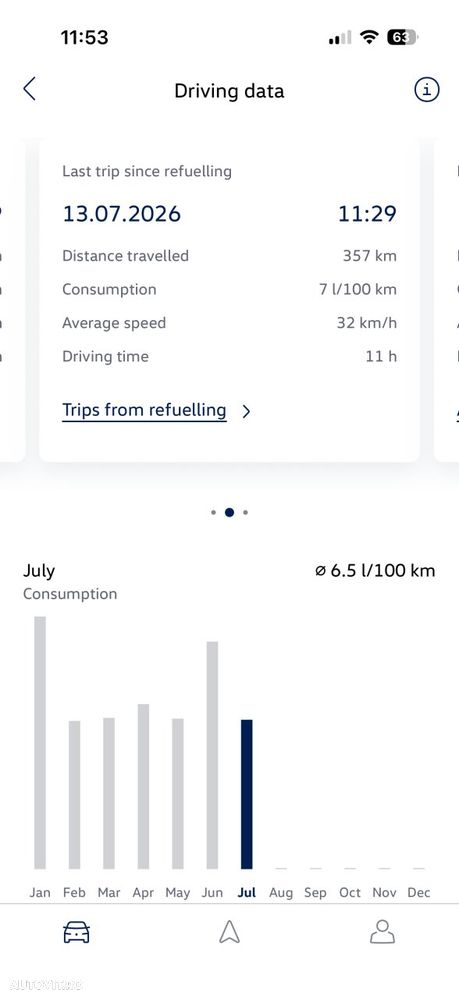Tap the Wi-Fi status icon
This screenshot has width=459, height=999.
click(369, 38)
